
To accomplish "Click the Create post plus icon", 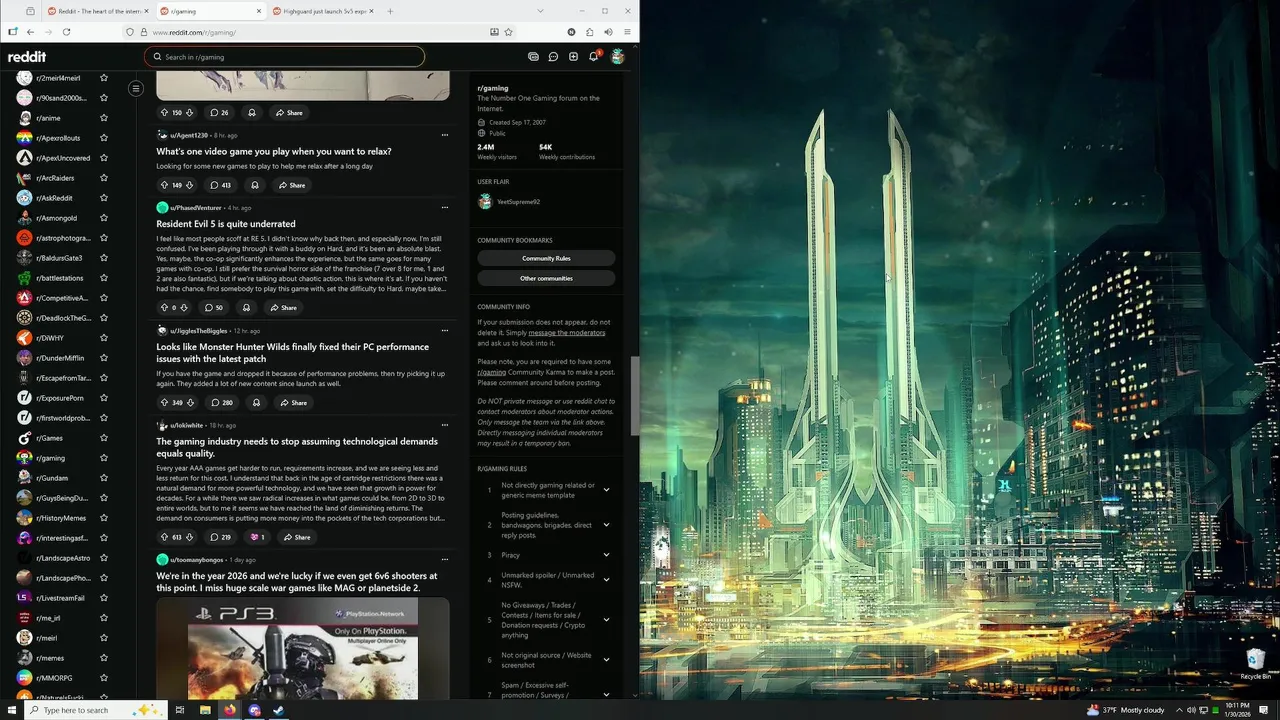I will (573, 57).
